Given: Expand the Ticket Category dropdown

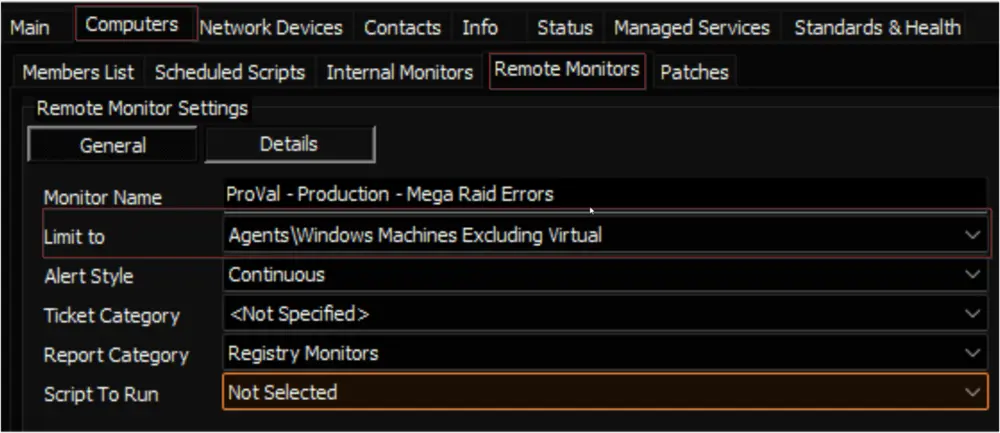Looking at the screenshot, I should (605, 314).
